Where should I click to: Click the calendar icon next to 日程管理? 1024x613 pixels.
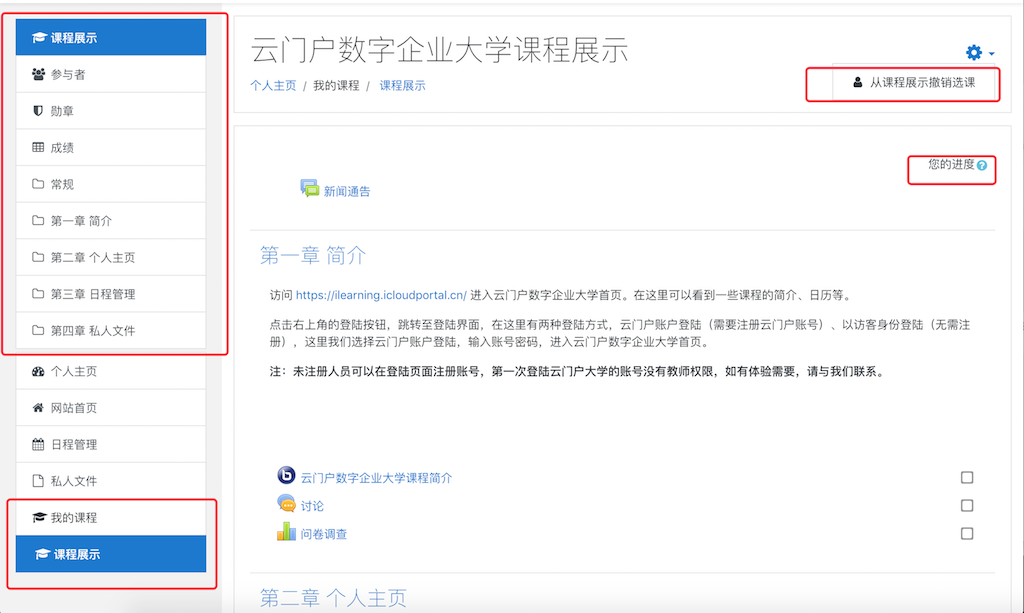(x=39, y=445)
